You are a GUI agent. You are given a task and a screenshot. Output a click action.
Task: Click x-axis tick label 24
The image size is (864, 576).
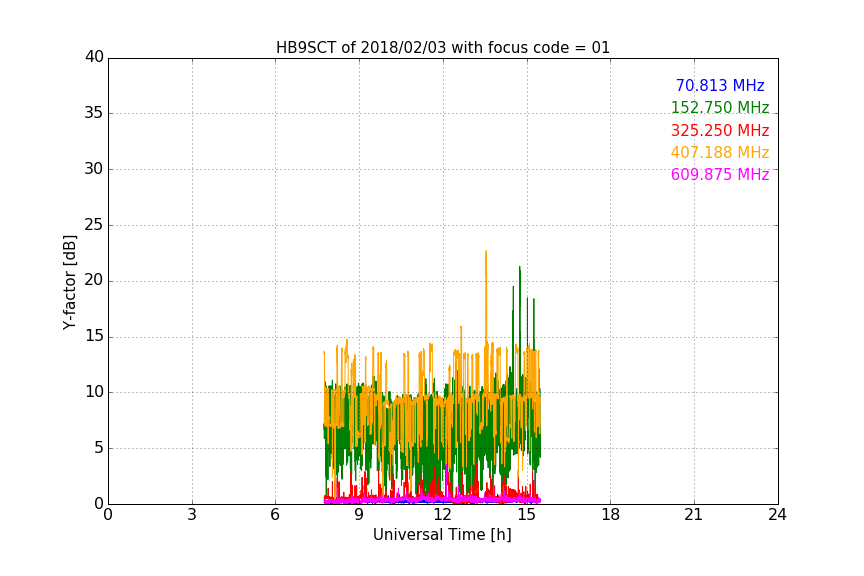(x=777, y=515)
